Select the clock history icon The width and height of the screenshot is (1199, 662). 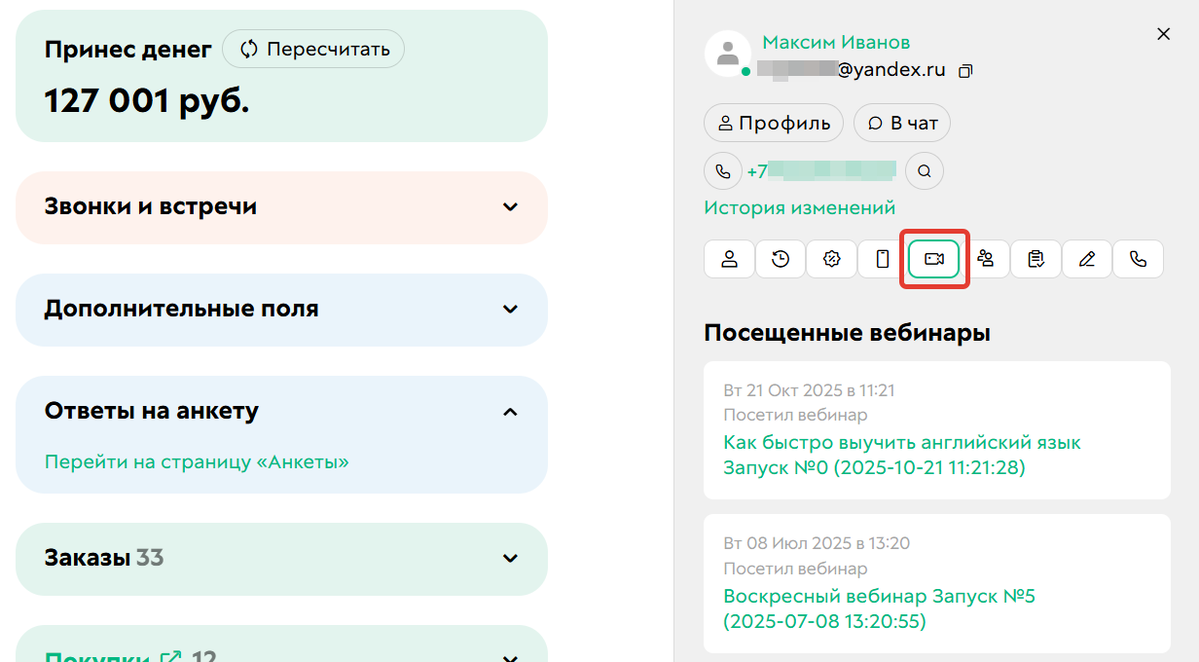pyautogui.click(x=780, y=259)
